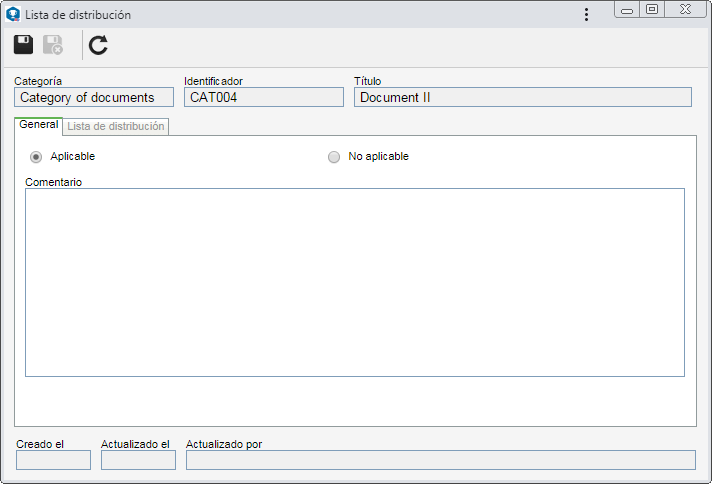Click the Refresh circular arrow icon
Screen dimensions: 712x484
click(98, 45)
